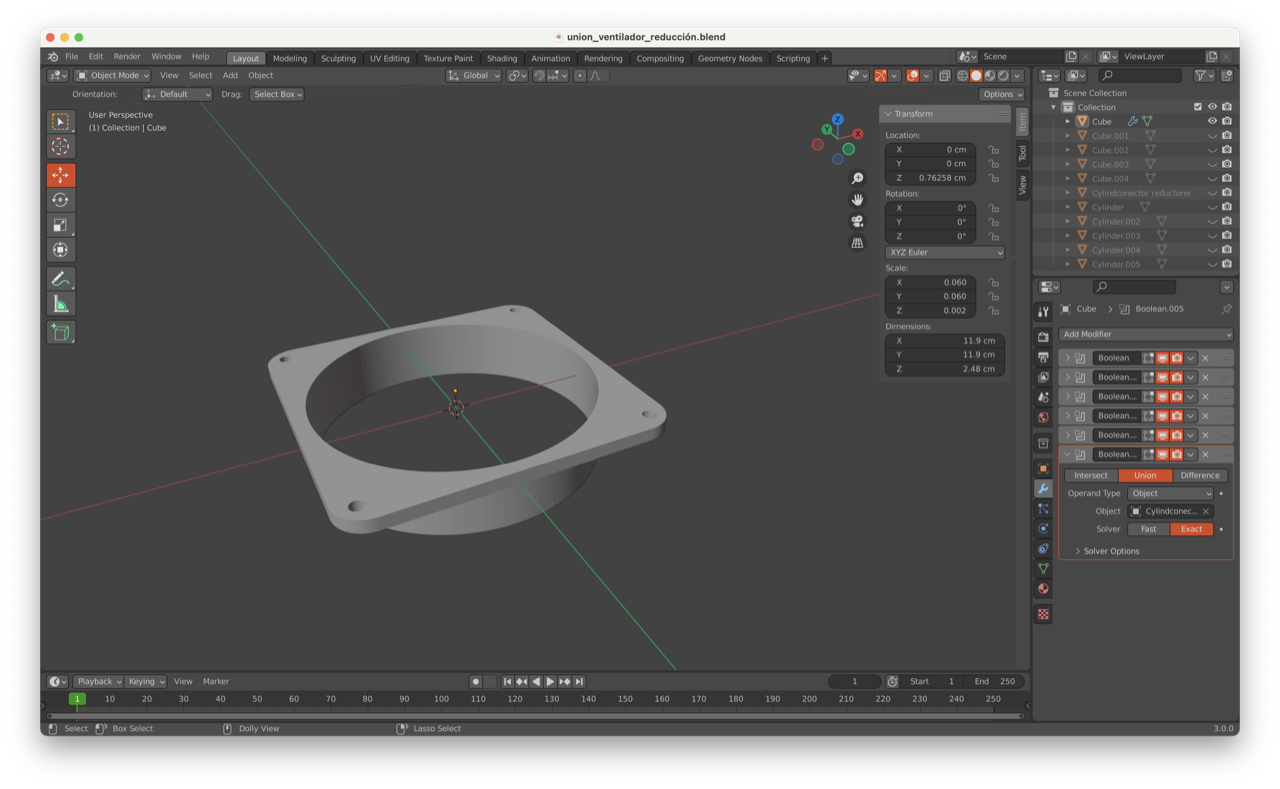Open the Modifier properties wrench tab

(x=1043, y=489)
